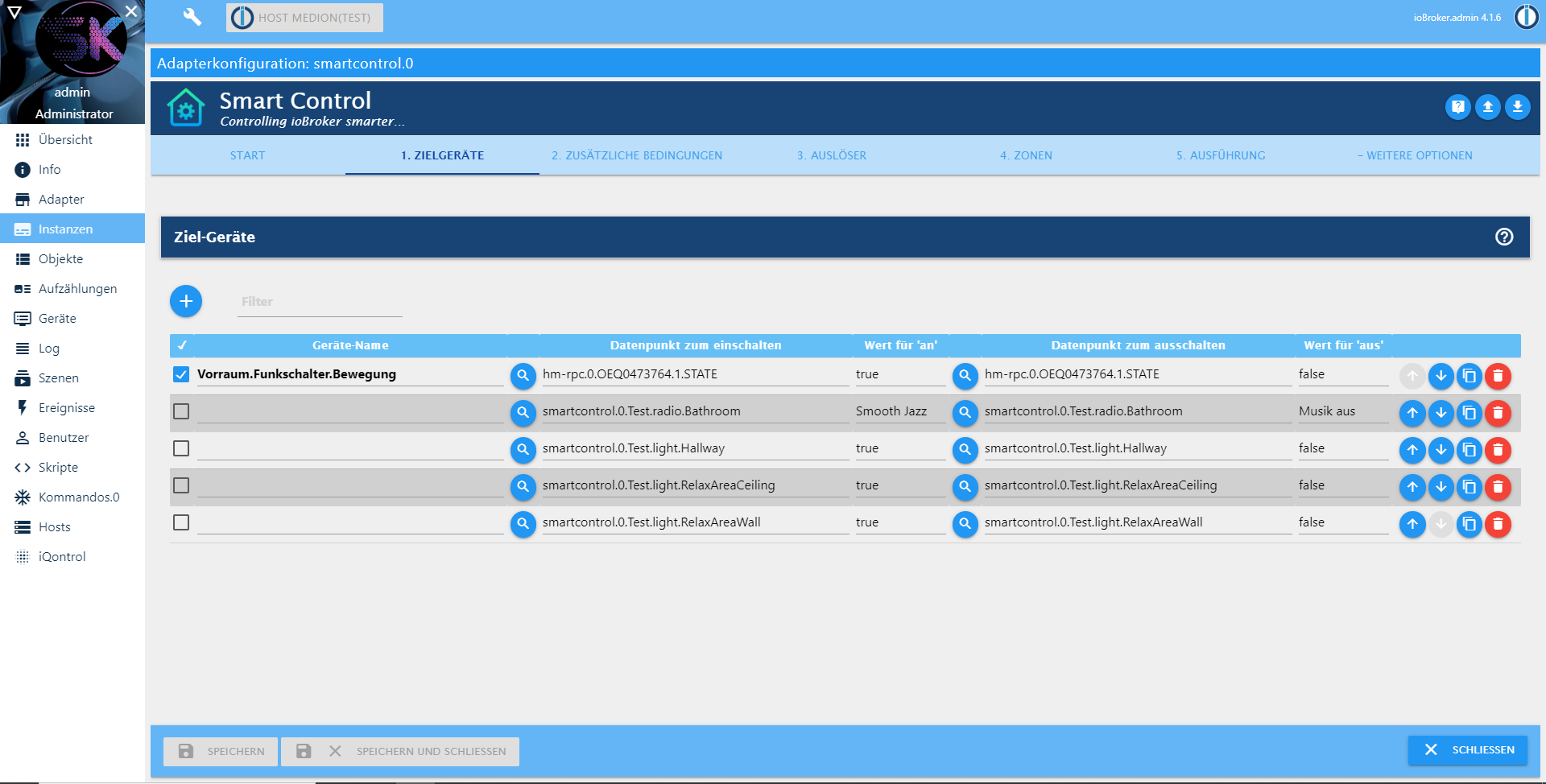Click the download configuration icon in header
Viewport: 1546px width, 784px height.
point(1517,107)
